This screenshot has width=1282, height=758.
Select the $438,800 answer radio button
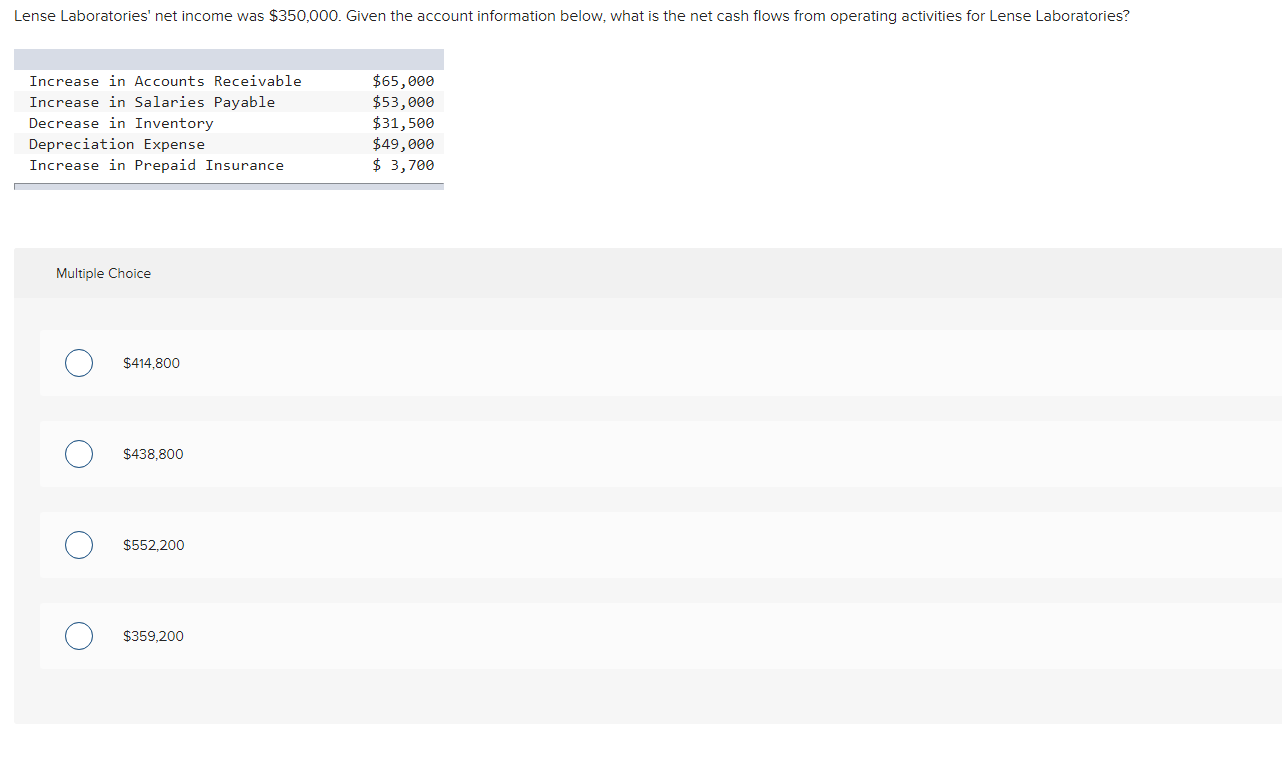(x=79, y=454)
